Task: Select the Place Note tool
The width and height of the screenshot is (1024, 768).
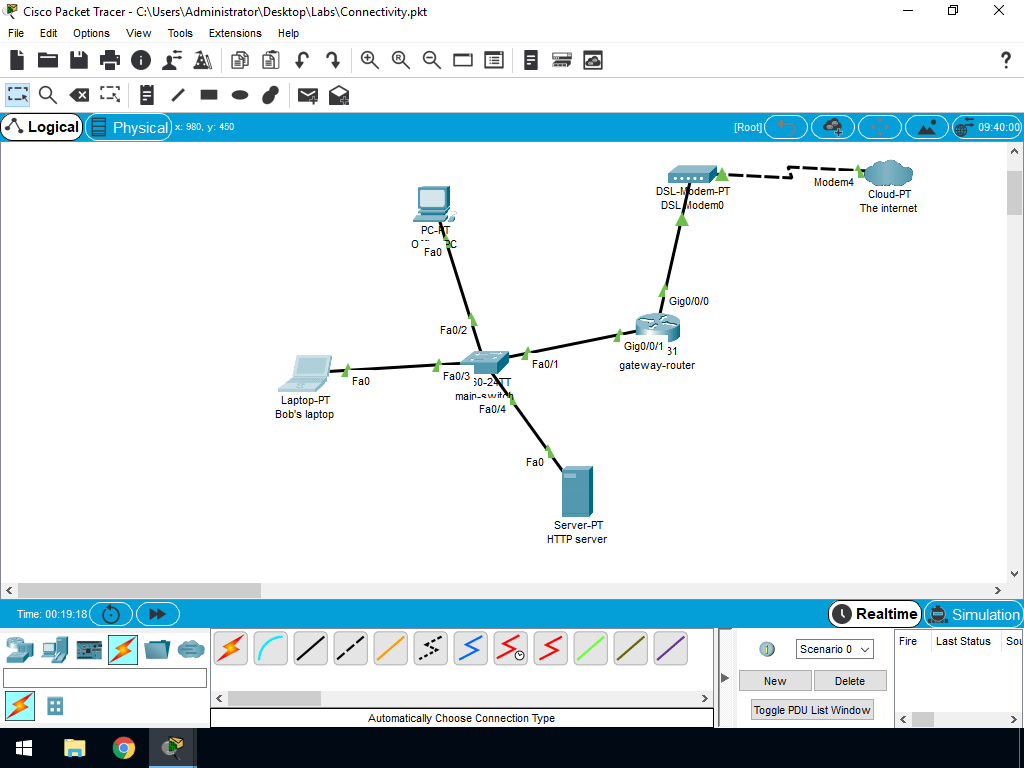Action: [x=146, y=95]
